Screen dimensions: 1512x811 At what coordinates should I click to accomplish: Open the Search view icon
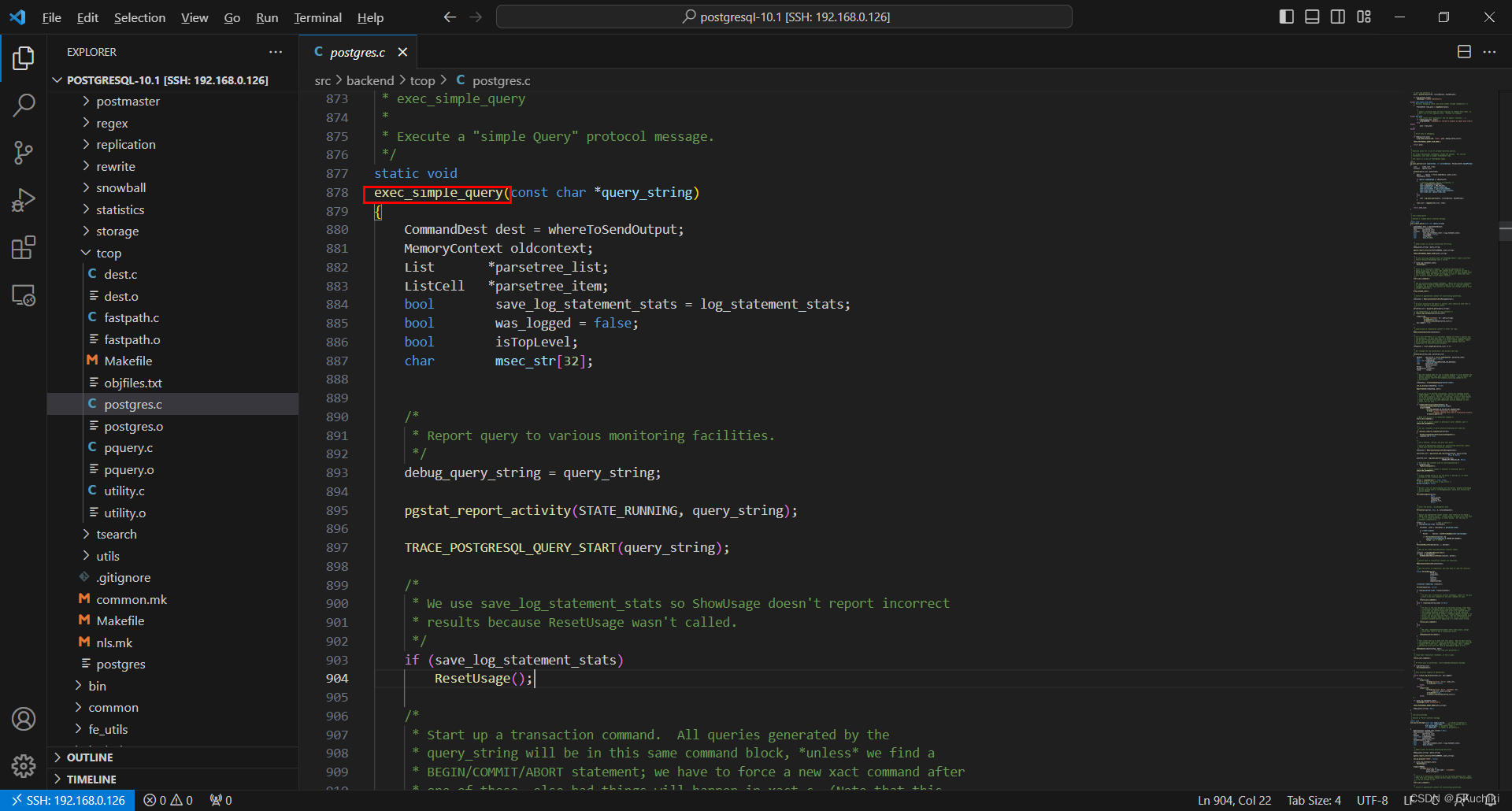[24, 105]
